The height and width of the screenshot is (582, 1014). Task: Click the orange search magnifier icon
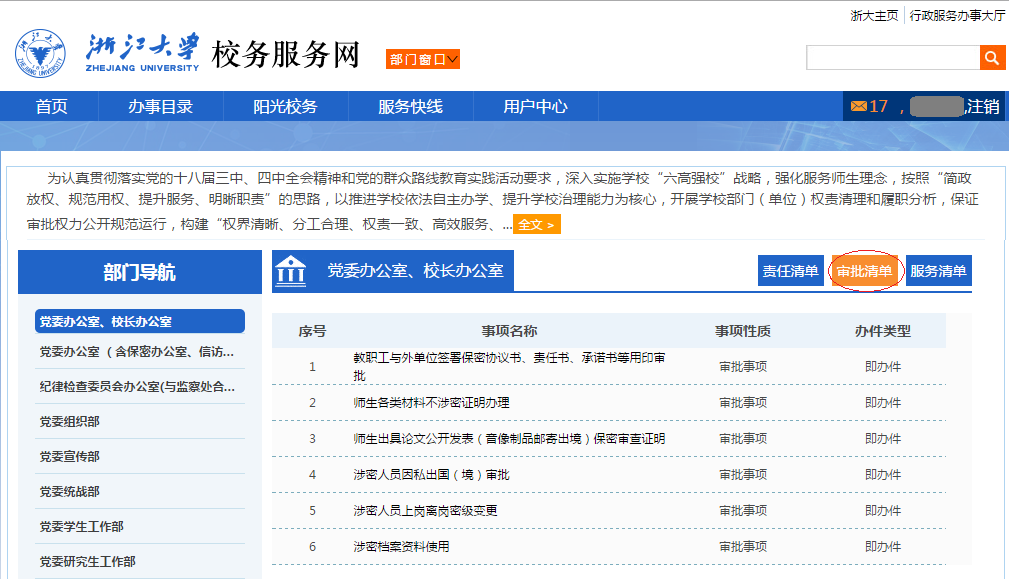[x=991, y=58]
